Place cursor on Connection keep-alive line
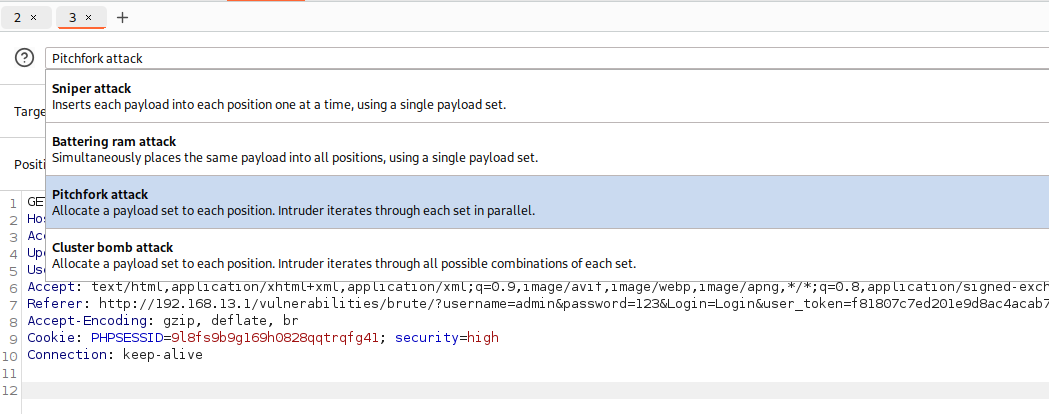 (114, 355)
